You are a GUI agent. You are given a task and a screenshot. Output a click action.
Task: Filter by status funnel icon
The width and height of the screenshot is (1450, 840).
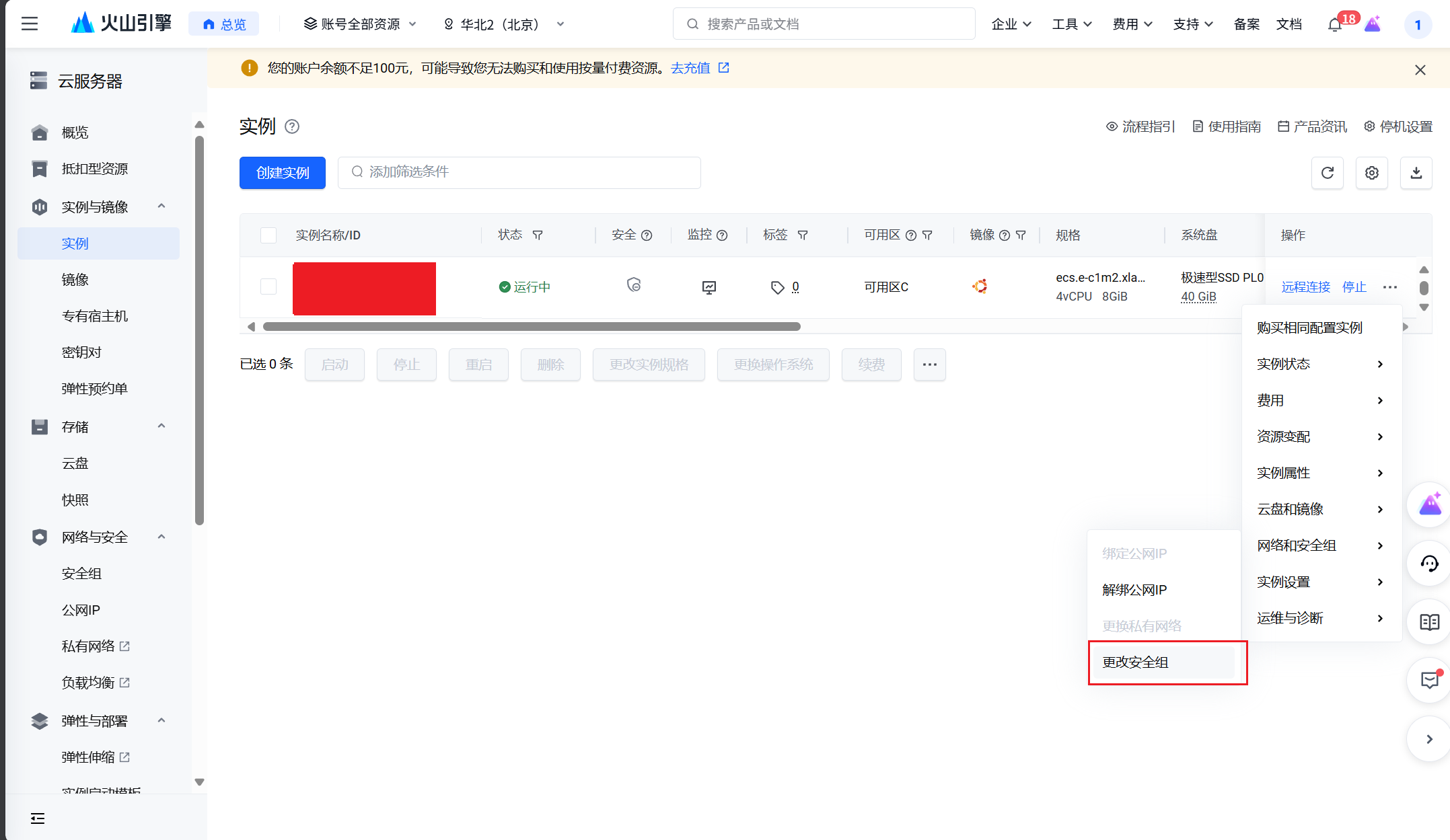(538, 235)
